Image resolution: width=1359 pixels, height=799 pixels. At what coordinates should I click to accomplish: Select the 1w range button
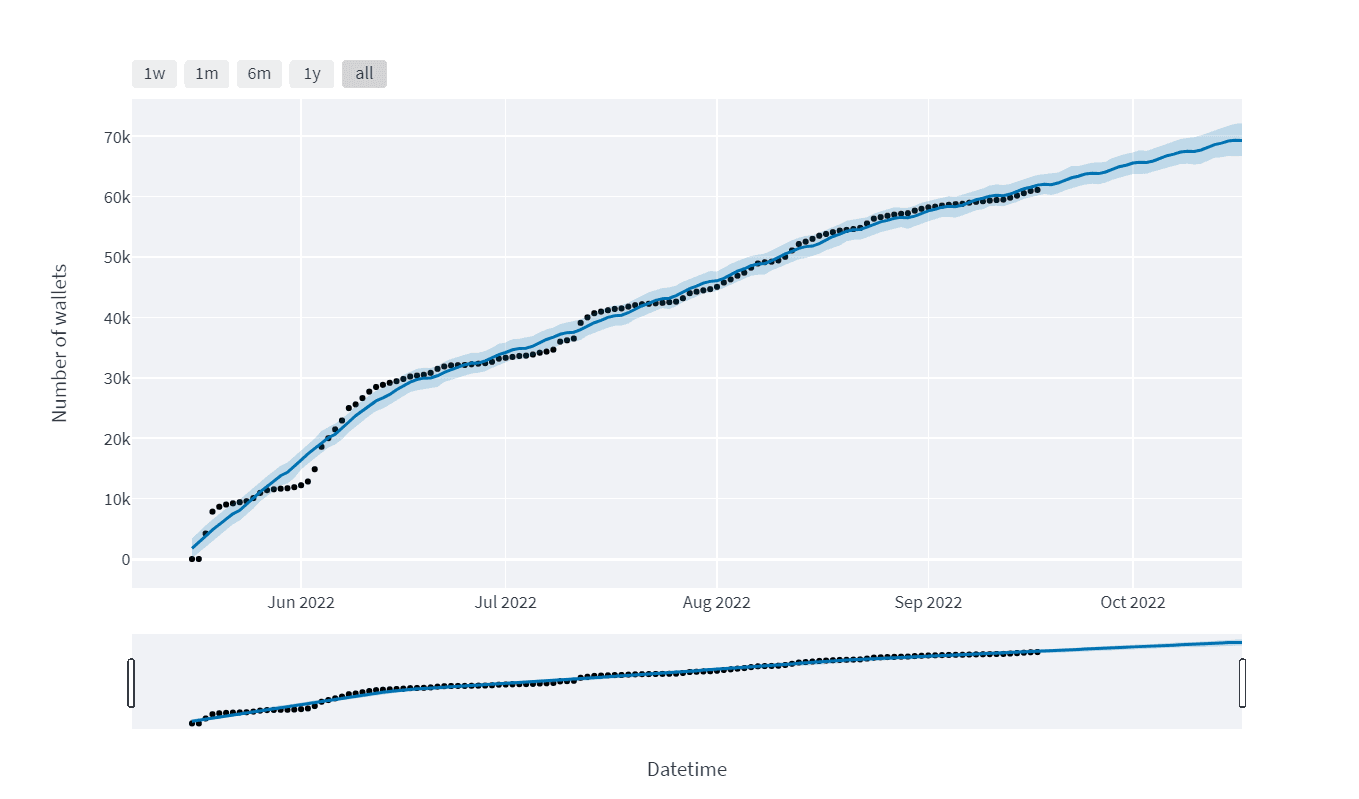point(154,74)
